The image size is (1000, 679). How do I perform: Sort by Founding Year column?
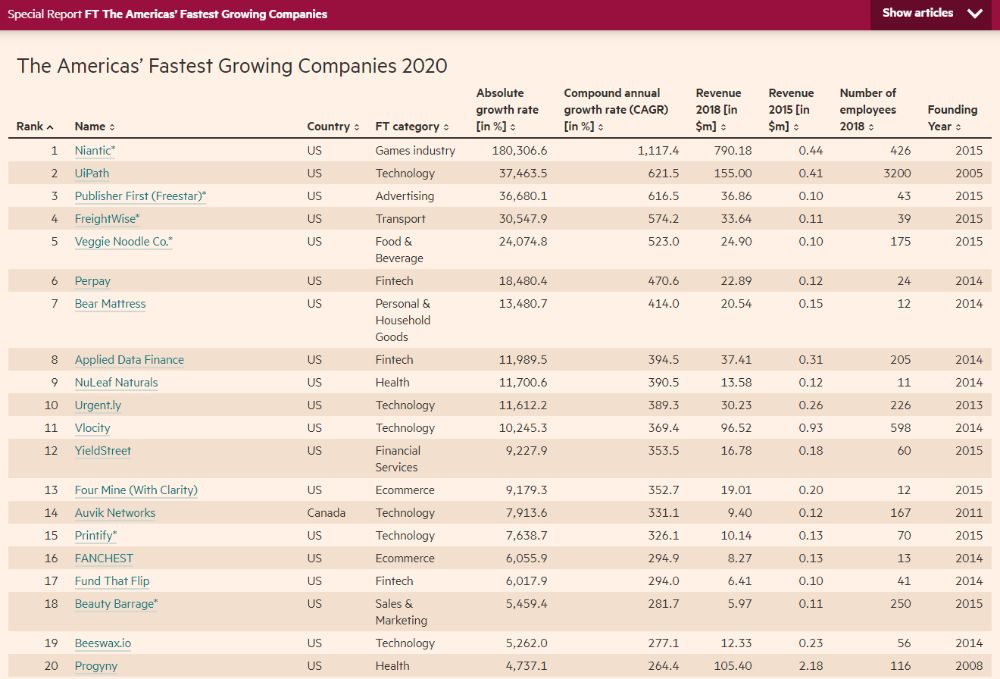[x=952, y=118]
